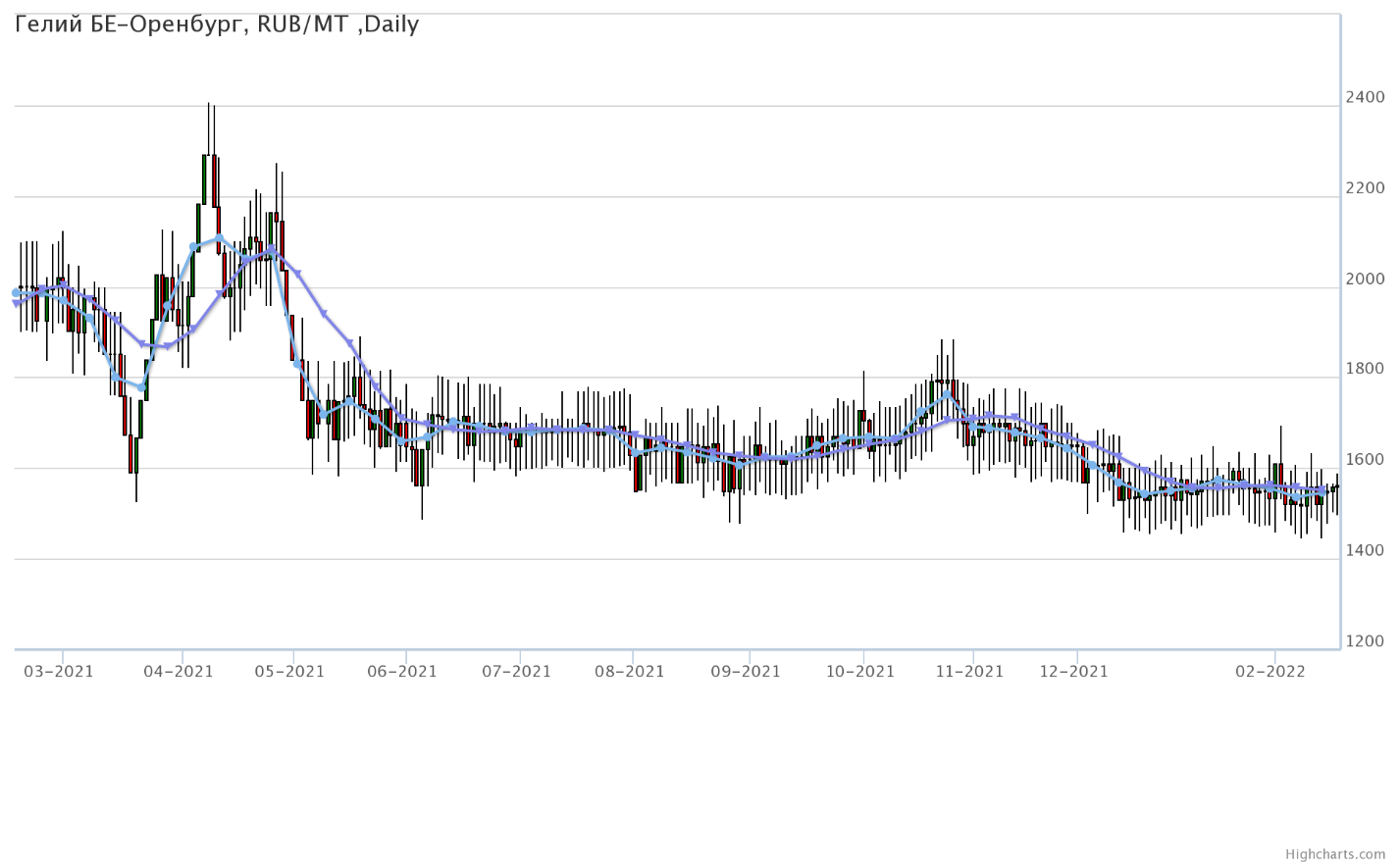
Task: Click the chart title Гелий БЕ-Оренбург
Action: click(217, 25)
